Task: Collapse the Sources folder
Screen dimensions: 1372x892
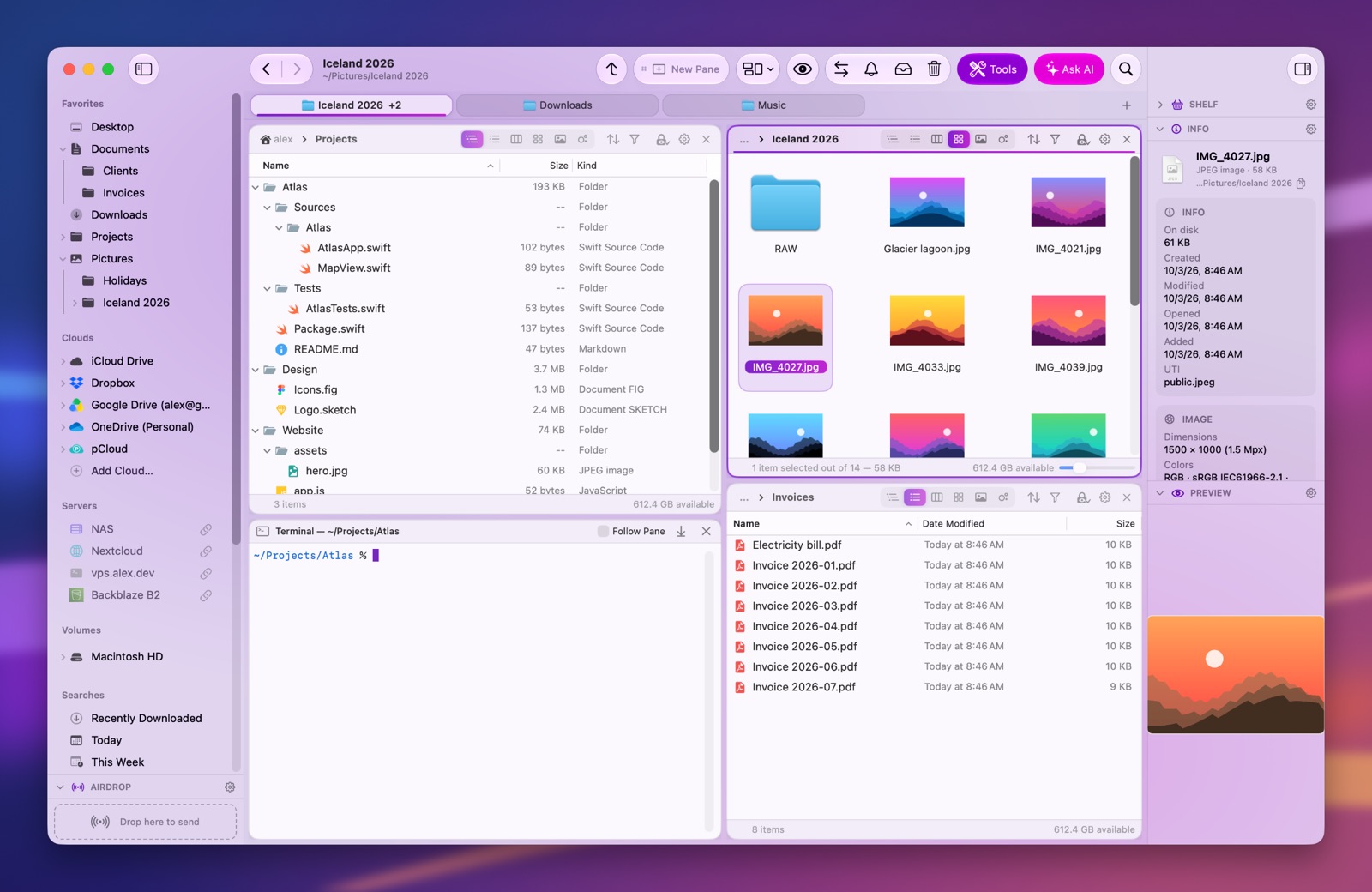Action: click(x=268, y=208)
